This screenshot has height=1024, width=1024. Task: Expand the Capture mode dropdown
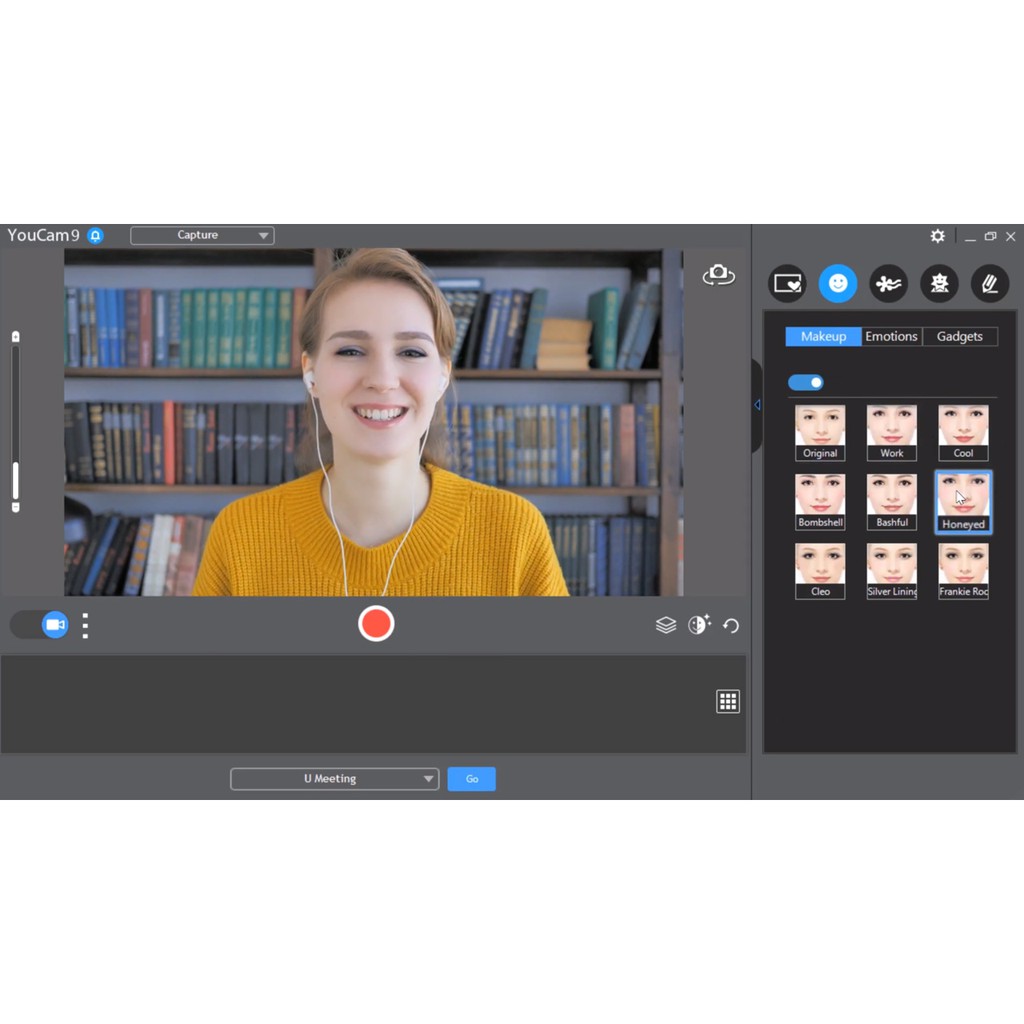point(202,235)
